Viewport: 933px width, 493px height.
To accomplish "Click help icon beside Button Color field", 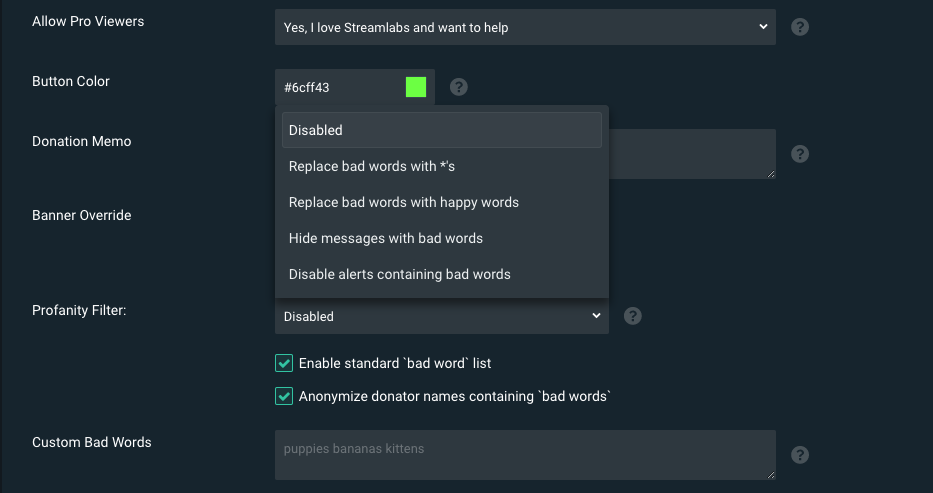I will 458,87.
